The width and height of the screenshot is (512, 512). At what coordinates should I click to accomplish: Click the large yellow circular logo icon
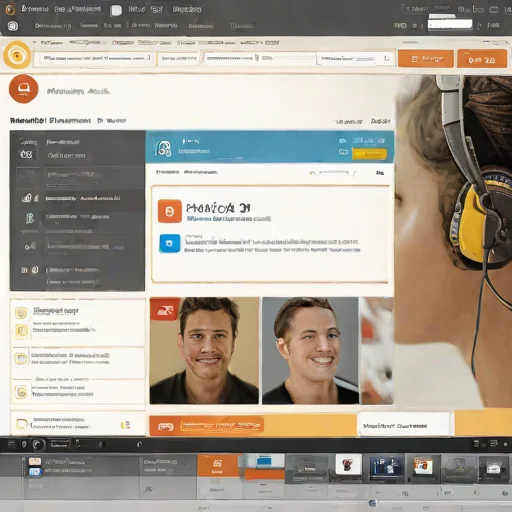pos(17,55)
